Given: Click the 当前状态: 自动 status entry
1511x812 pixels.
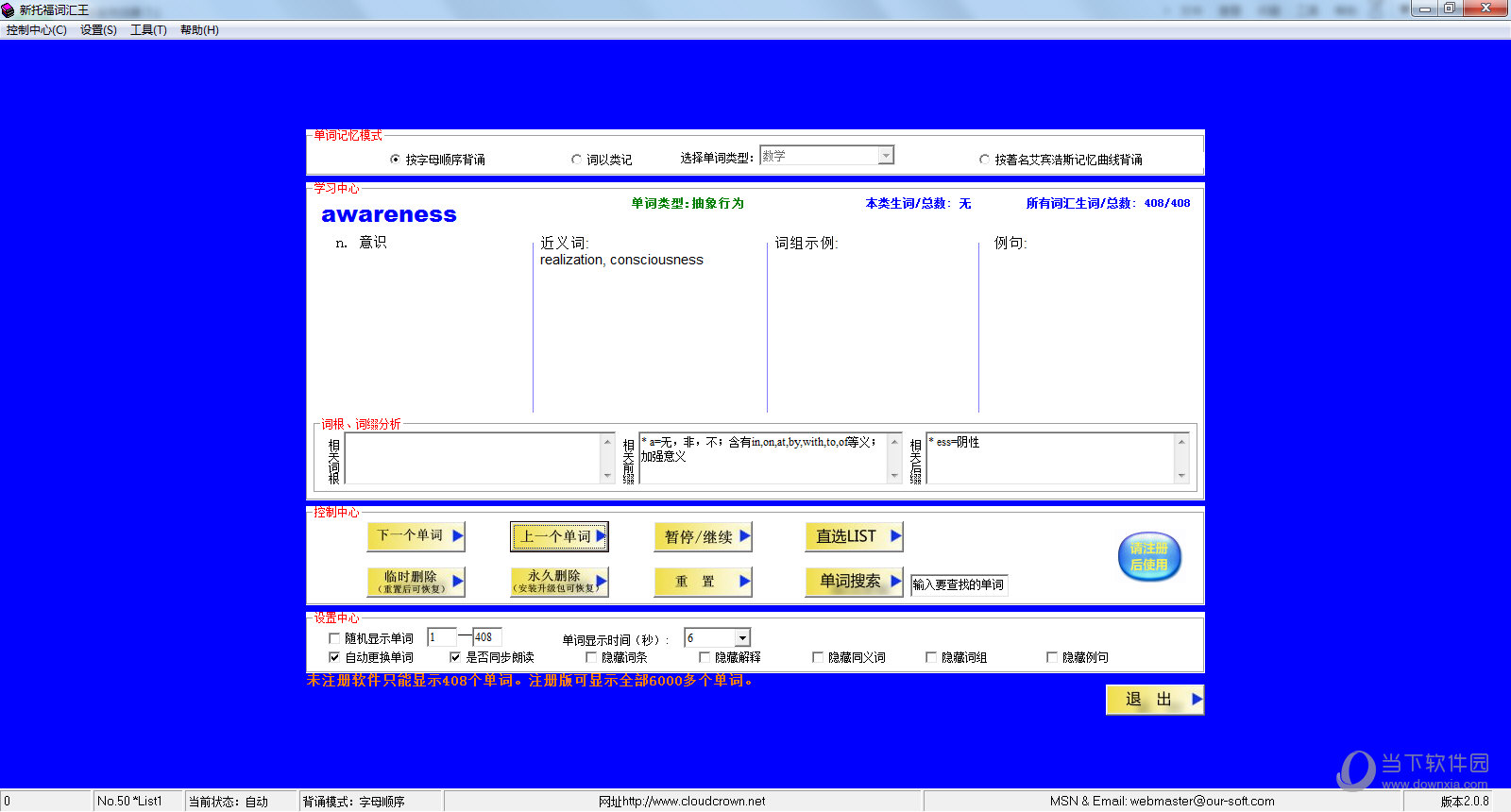Looking at the screenshot, I should click(x=229, y=801).
